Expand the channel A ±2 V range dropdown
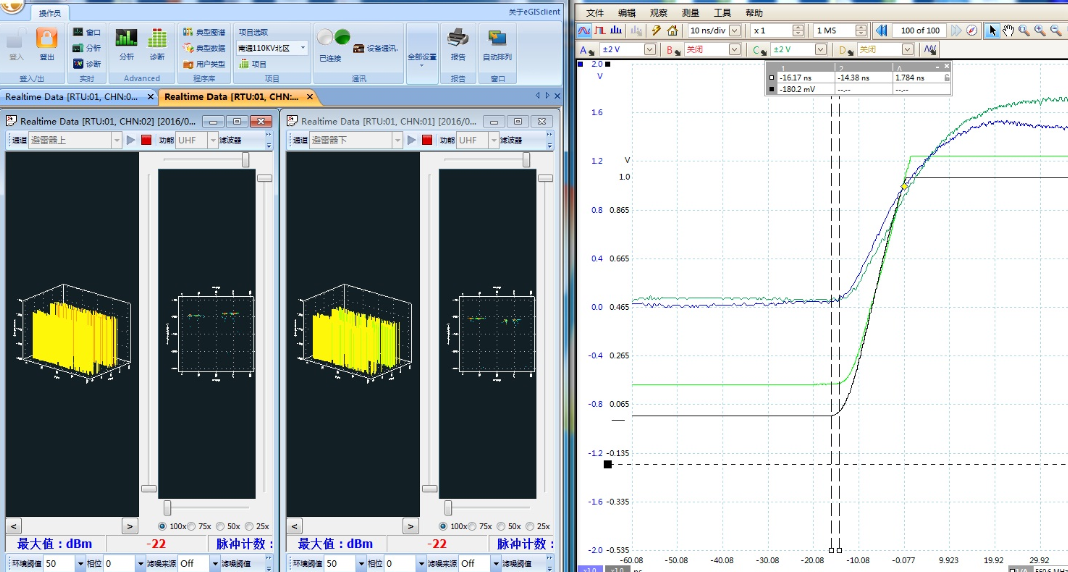Image resolution: width=1068 pixels, height=572 pixels. 649,49
